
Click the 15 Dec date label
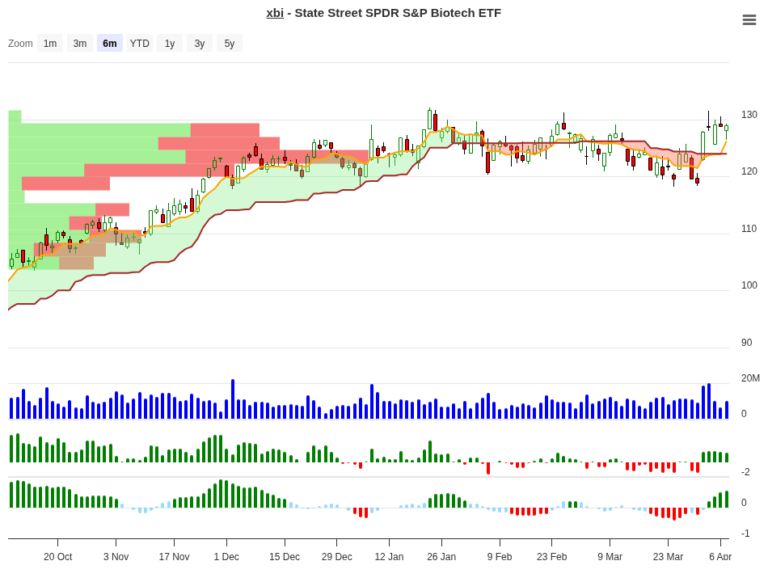click(284, 557)
